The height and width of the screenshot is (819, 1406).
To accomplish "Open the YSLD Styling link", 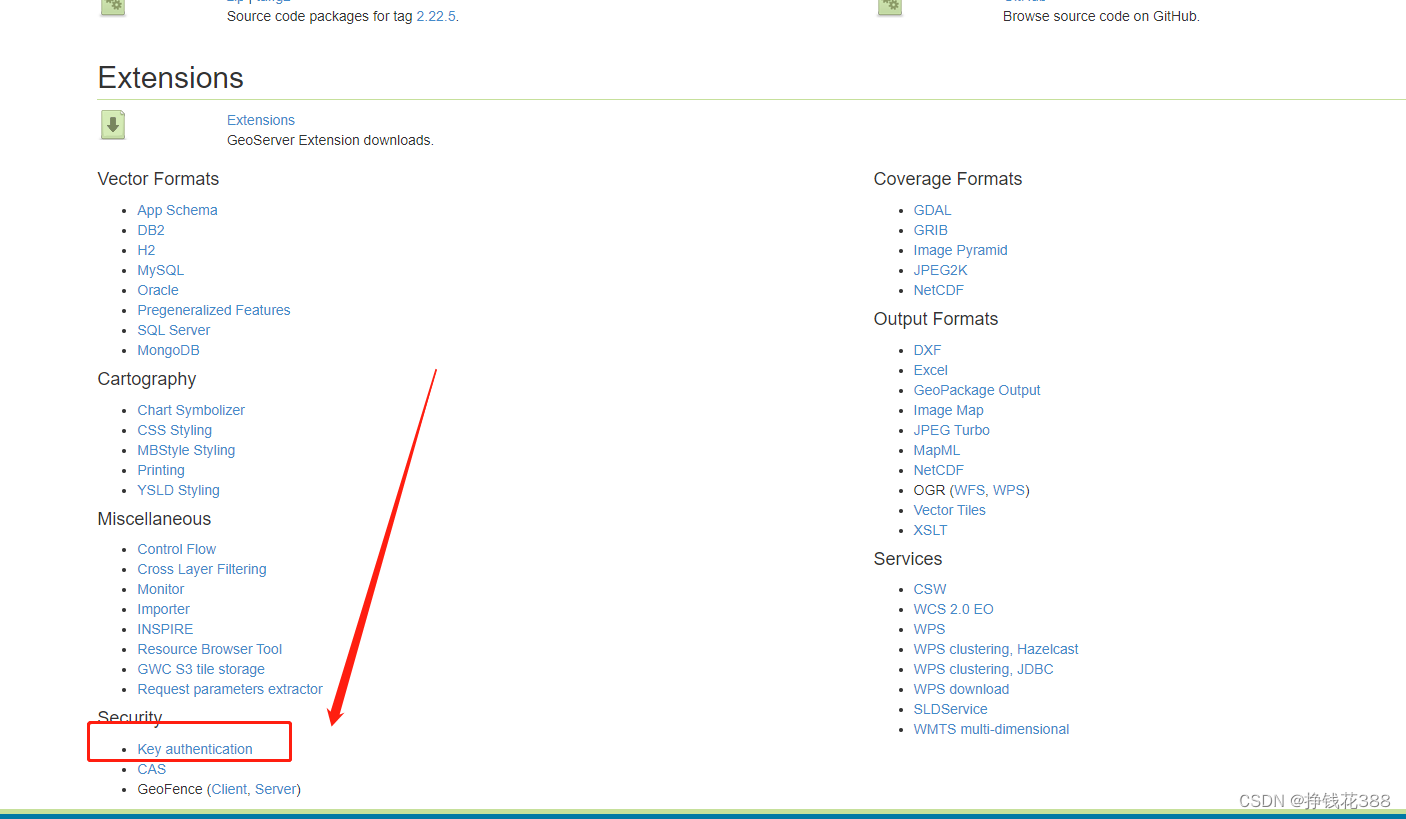I will coord(178,490).
